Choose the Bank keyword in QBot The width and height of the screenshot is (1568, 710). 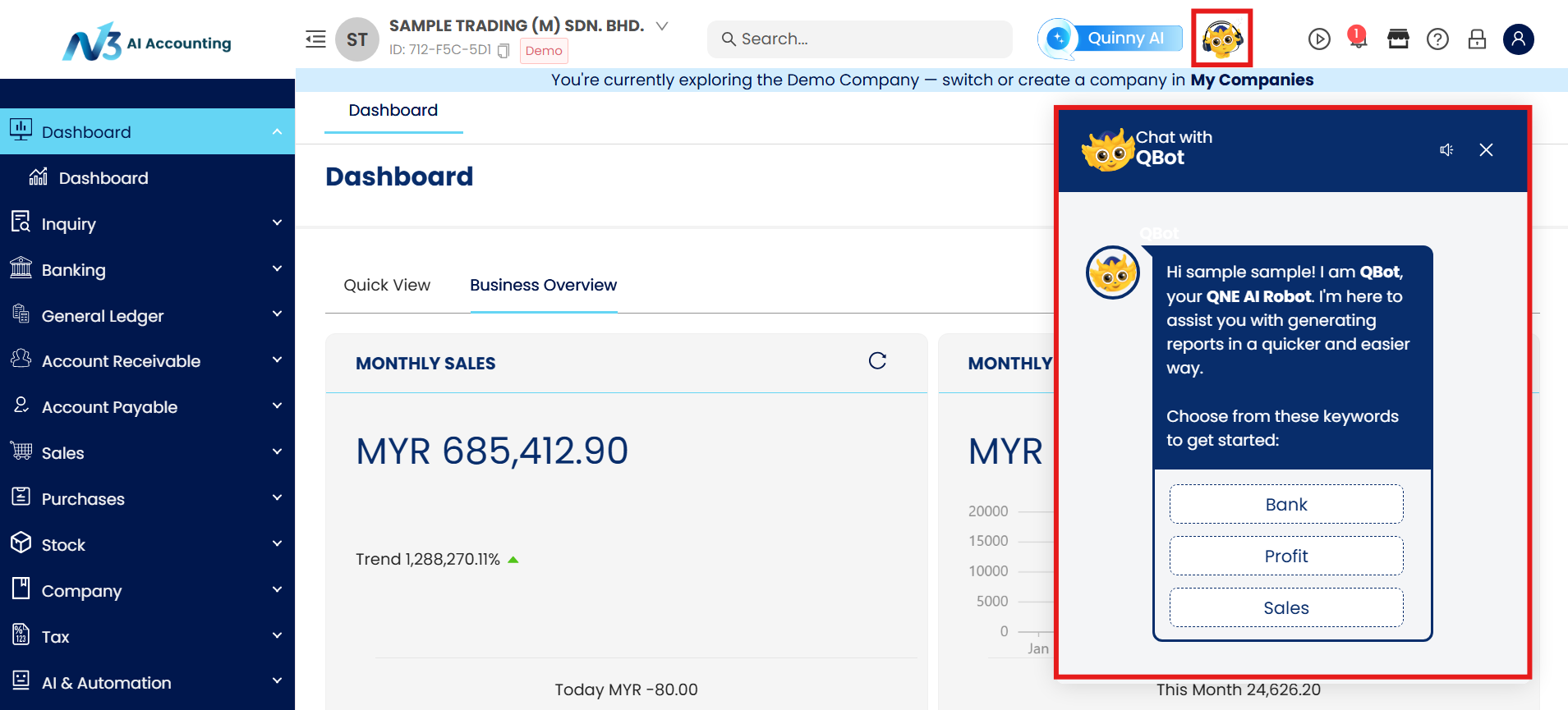1286,504
